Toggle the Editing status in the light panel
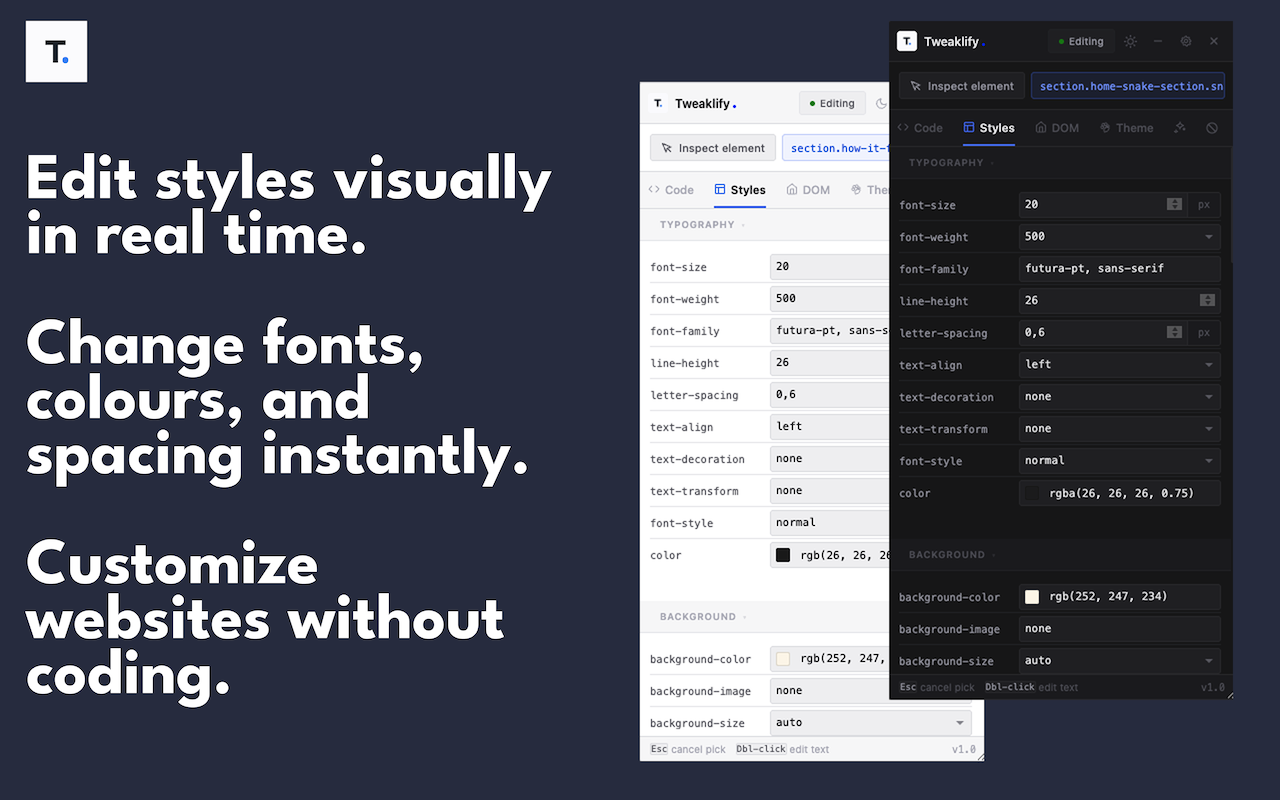Screen dimensions: 1280x800 831,103
